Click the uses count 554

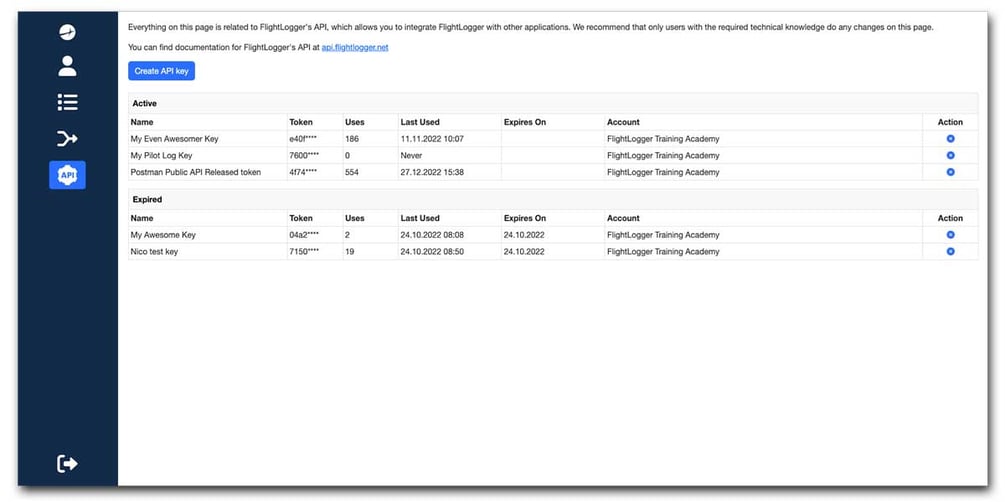[352, 172]
